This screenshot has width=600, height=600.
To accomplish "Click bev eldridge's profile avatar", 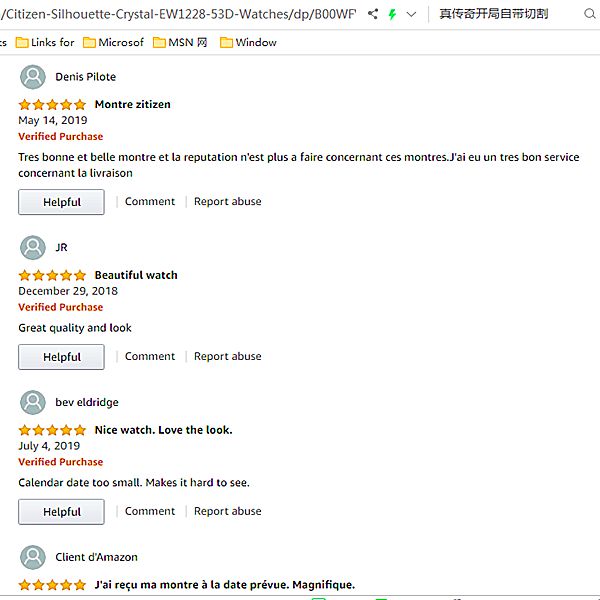I will point(33,402).
